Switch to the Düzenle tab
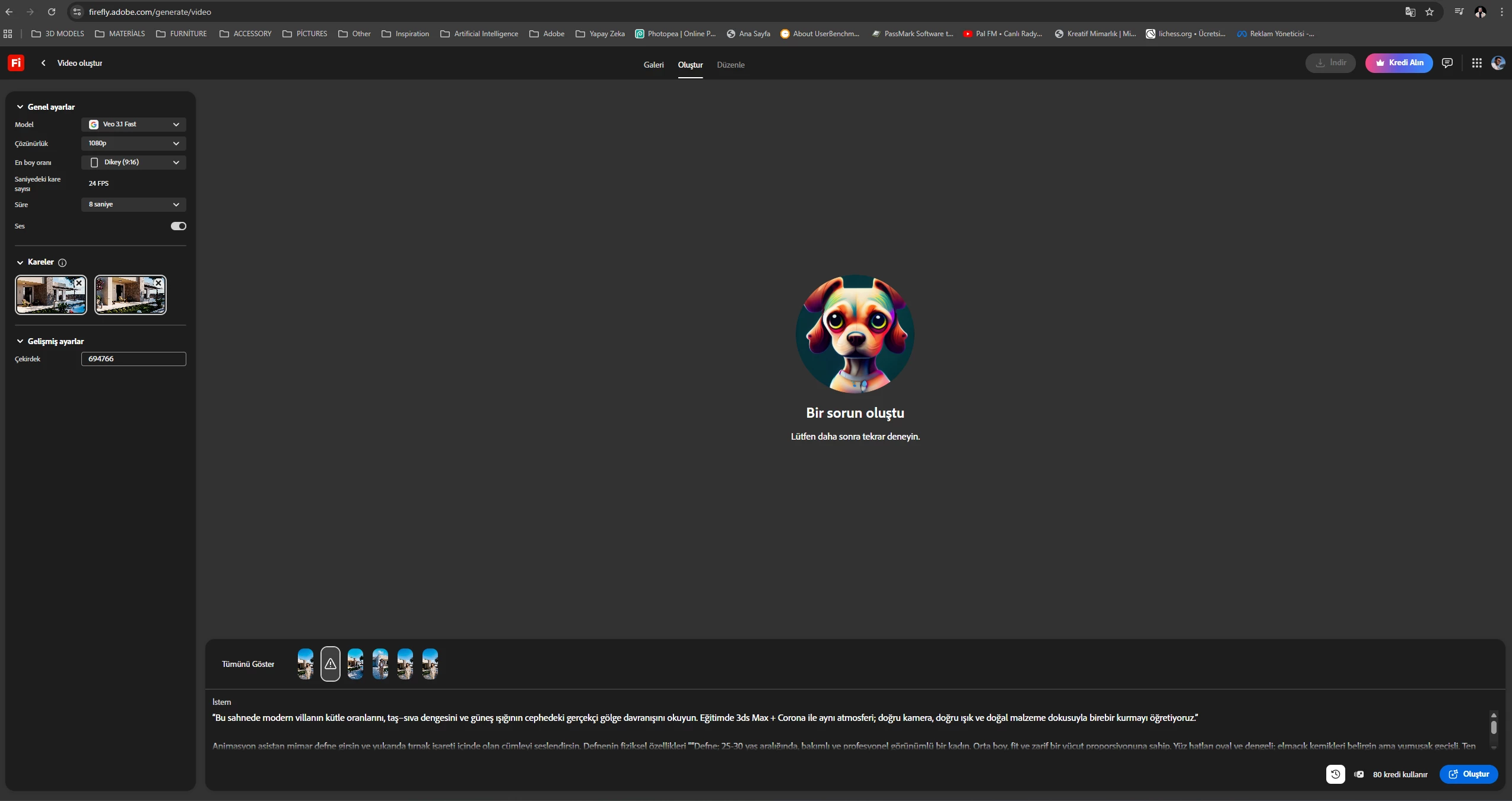 730,65
